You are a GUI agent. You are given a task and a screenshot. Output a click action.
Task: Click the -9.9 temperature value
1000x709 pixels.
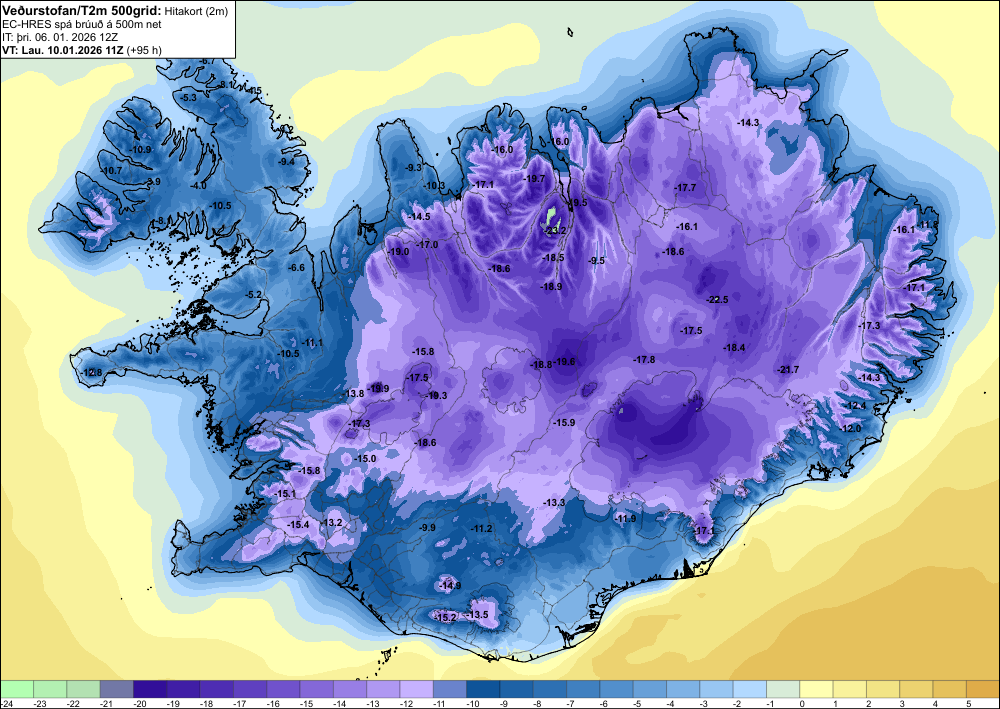[427, 527]
